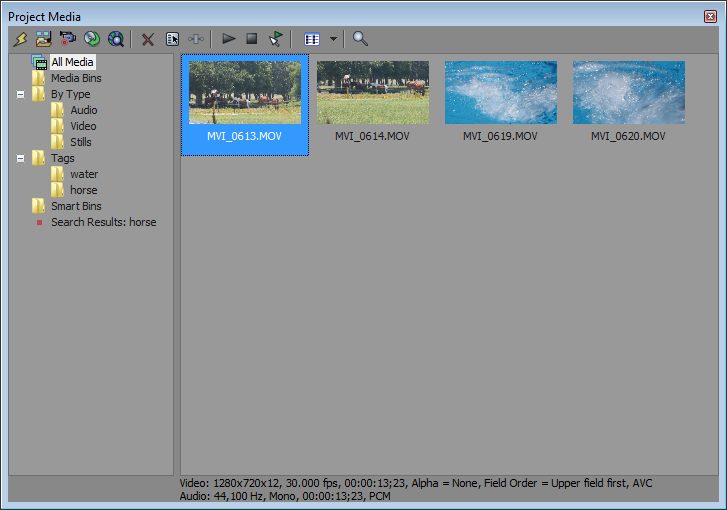Screen dimensions: 727x510
Task: Click the Media FX icon
Action: (196, 39)
